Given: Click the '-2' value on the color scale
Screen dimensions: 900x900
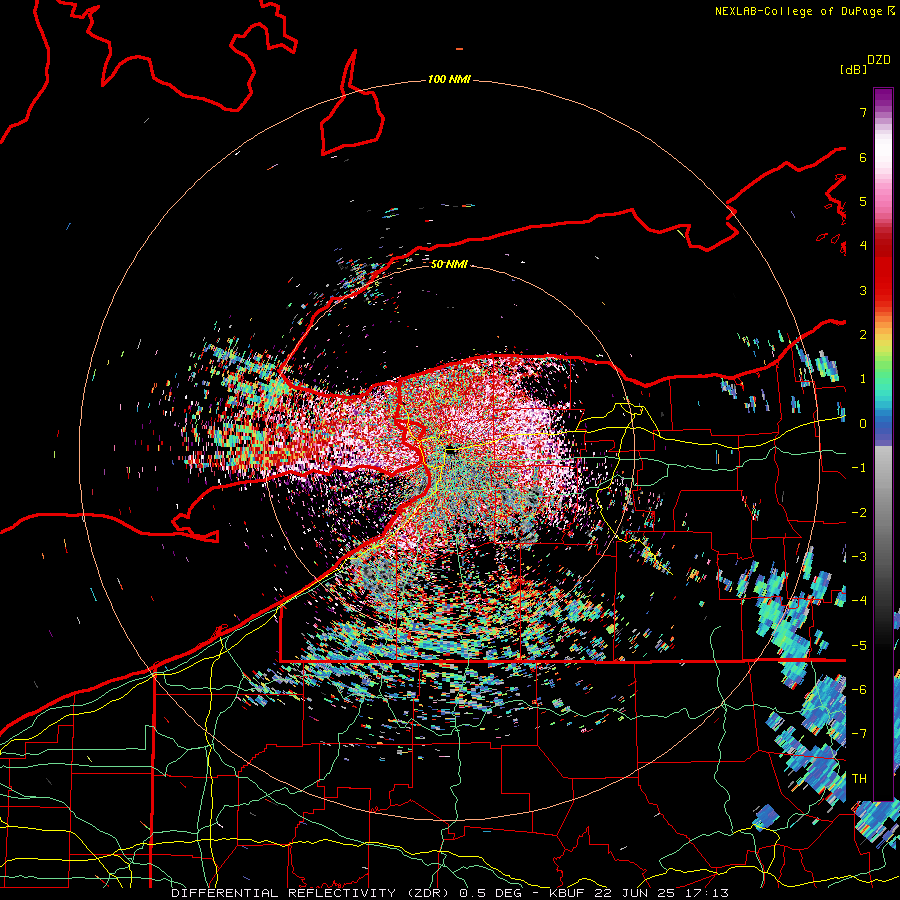Looking at the screenshot, I should 859,513.
